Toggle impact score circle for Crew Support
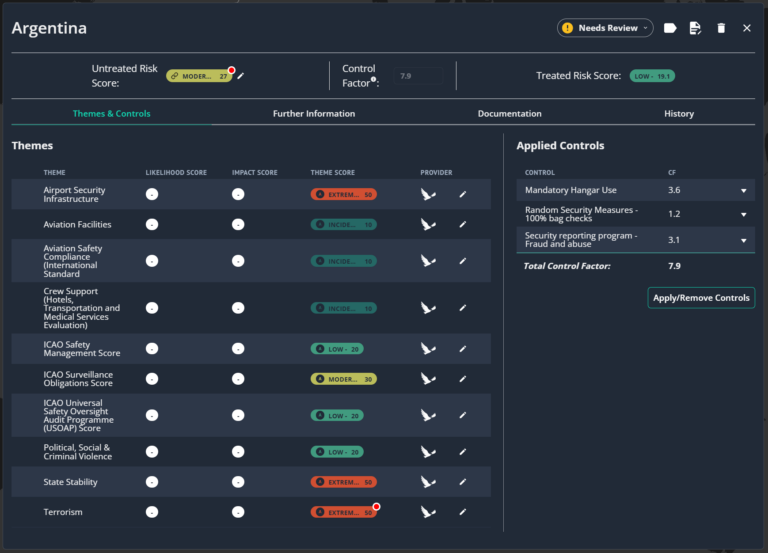Screen dimensions: 768x553 pyautogui.click(x=238, y=308)
